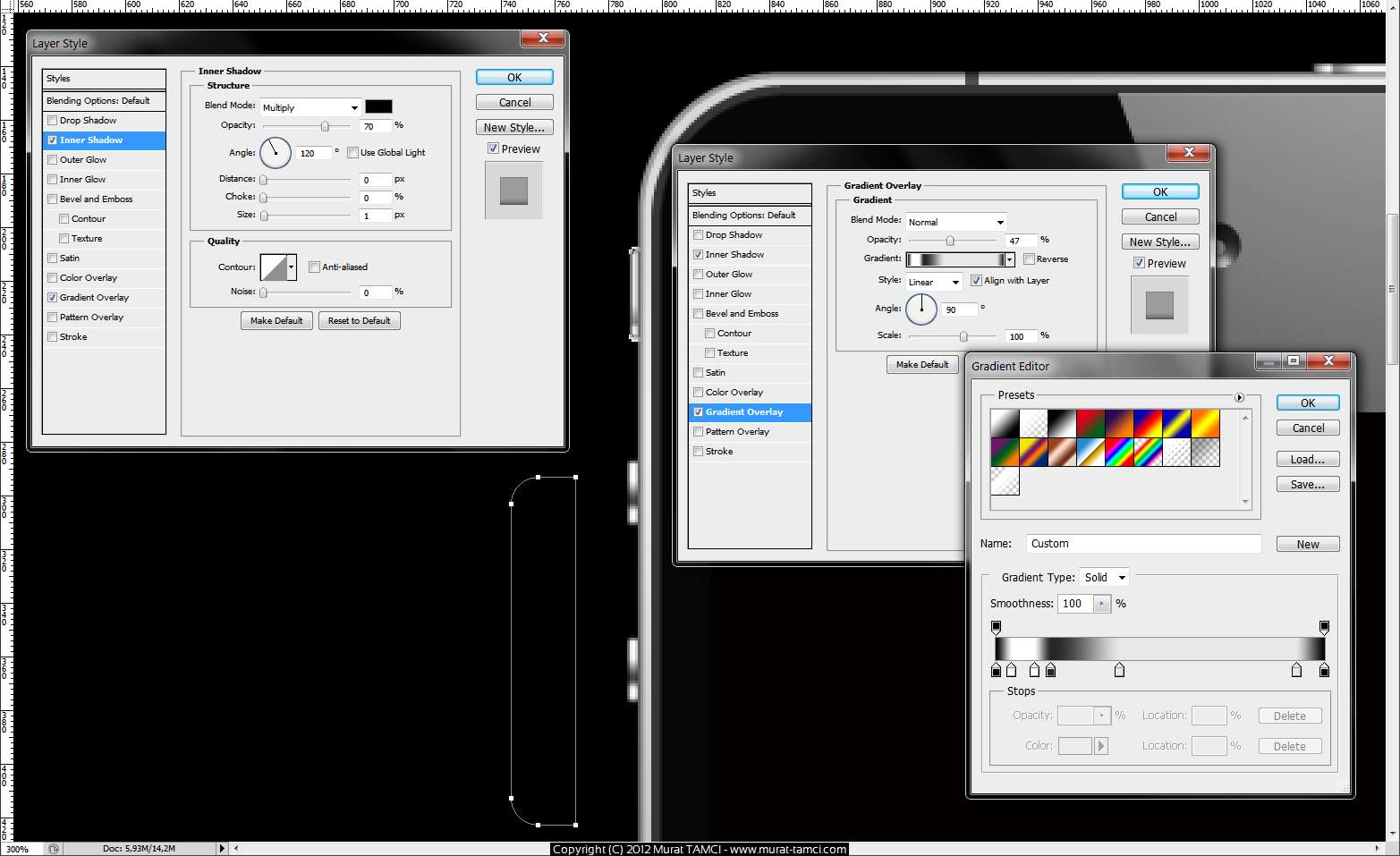Image resolution: width=1400 pixels, height=856 pixels.
Task: Click New button in the Gradient Editor
Action: [1308, 545]
